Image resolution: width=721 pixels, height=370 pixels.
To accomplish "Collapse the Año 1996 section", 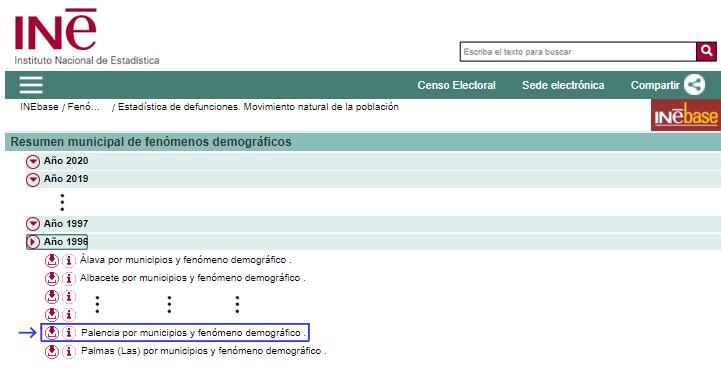I will point(33,242).
